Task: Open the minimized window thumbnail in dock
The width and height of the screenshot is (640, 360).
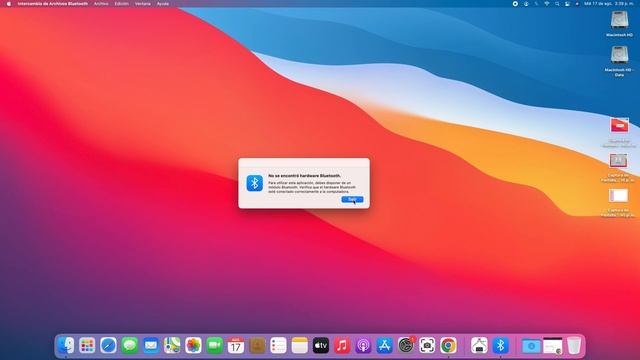Action: pos(553,346)
